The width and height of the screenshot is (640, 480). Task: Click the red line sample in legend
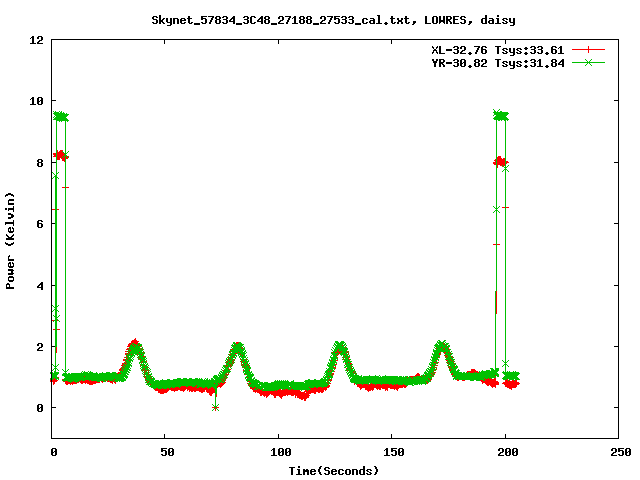[x=589, y=49]
